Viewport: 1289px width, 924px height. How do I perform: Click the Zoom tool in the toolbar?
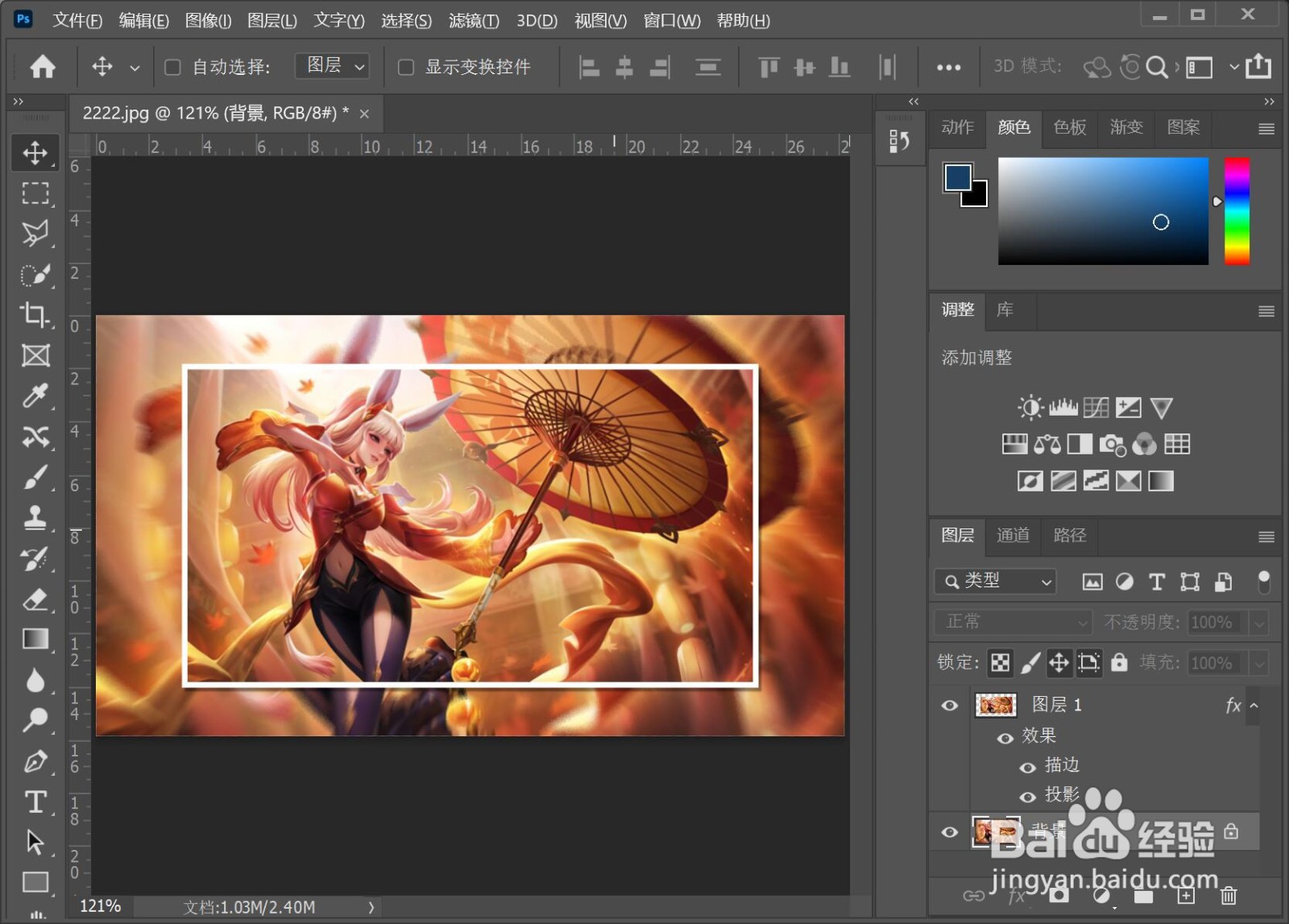coord(35,719)
